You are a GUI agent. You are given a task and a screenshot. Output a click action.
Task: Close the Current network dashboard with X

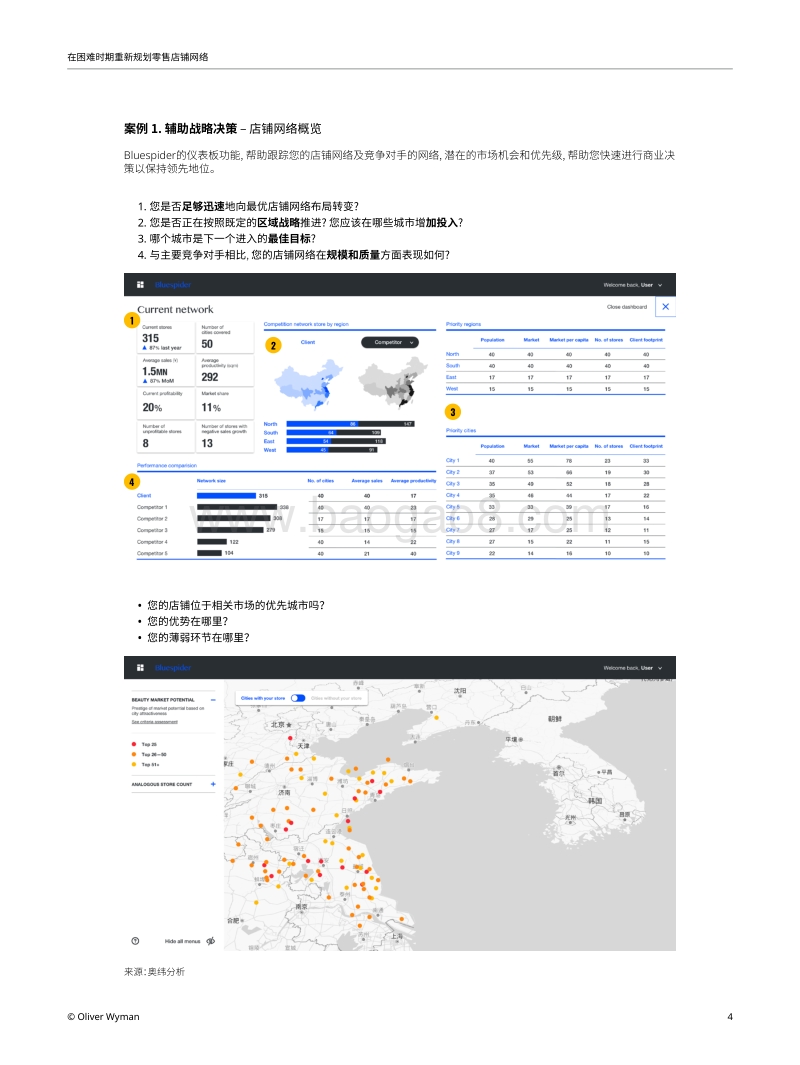(x=666, y=307)
